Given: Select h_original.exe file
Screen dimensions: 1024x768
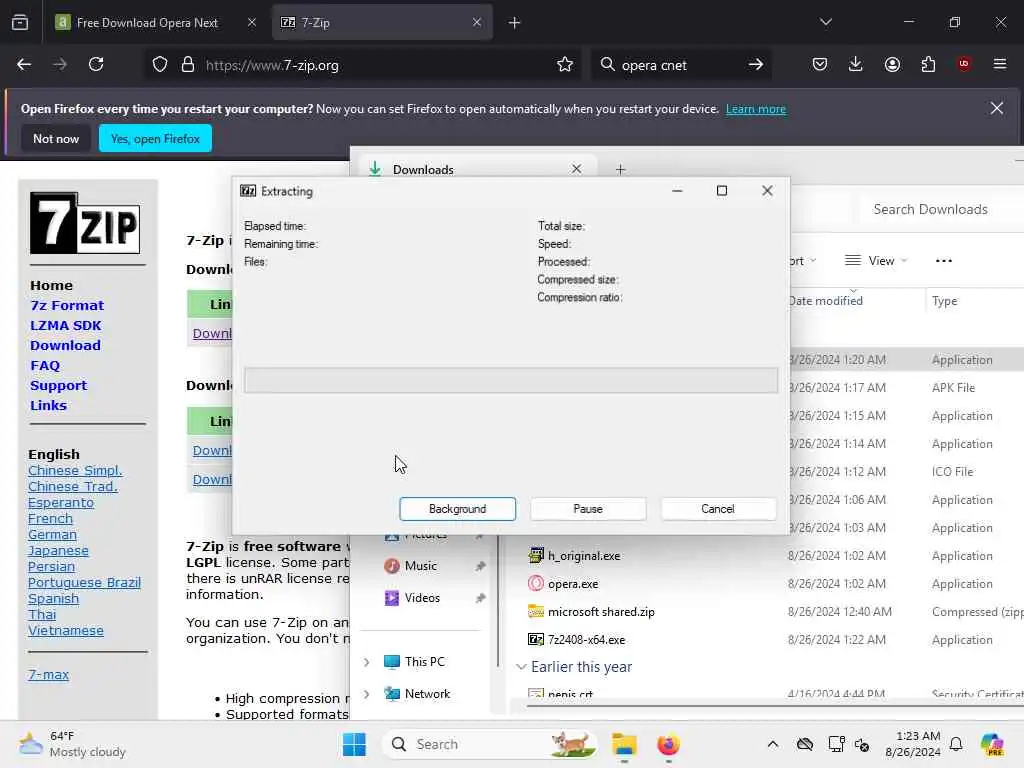Looking at the screenshot, I should 584,556.
